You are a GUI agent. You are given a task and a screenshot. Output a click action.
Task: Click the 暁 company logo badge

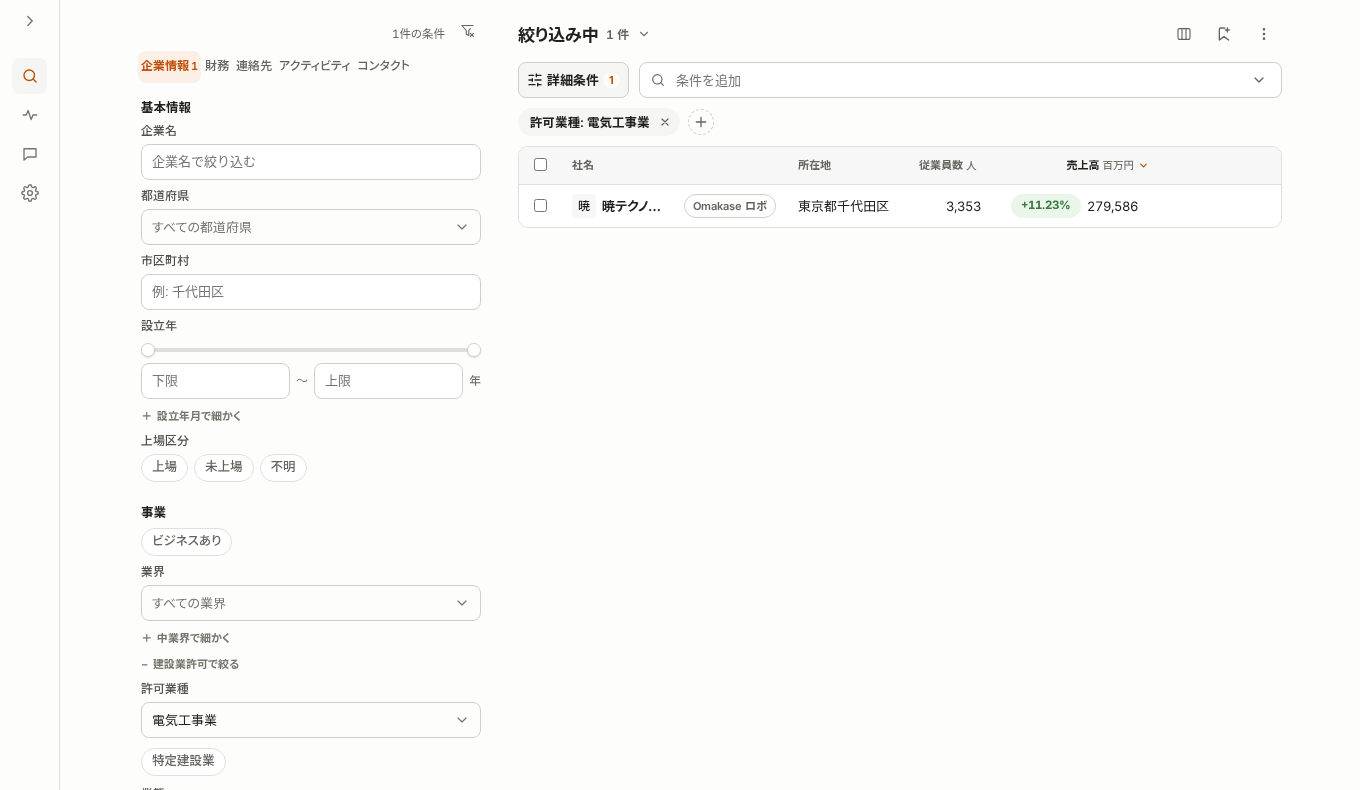point(584,206)
